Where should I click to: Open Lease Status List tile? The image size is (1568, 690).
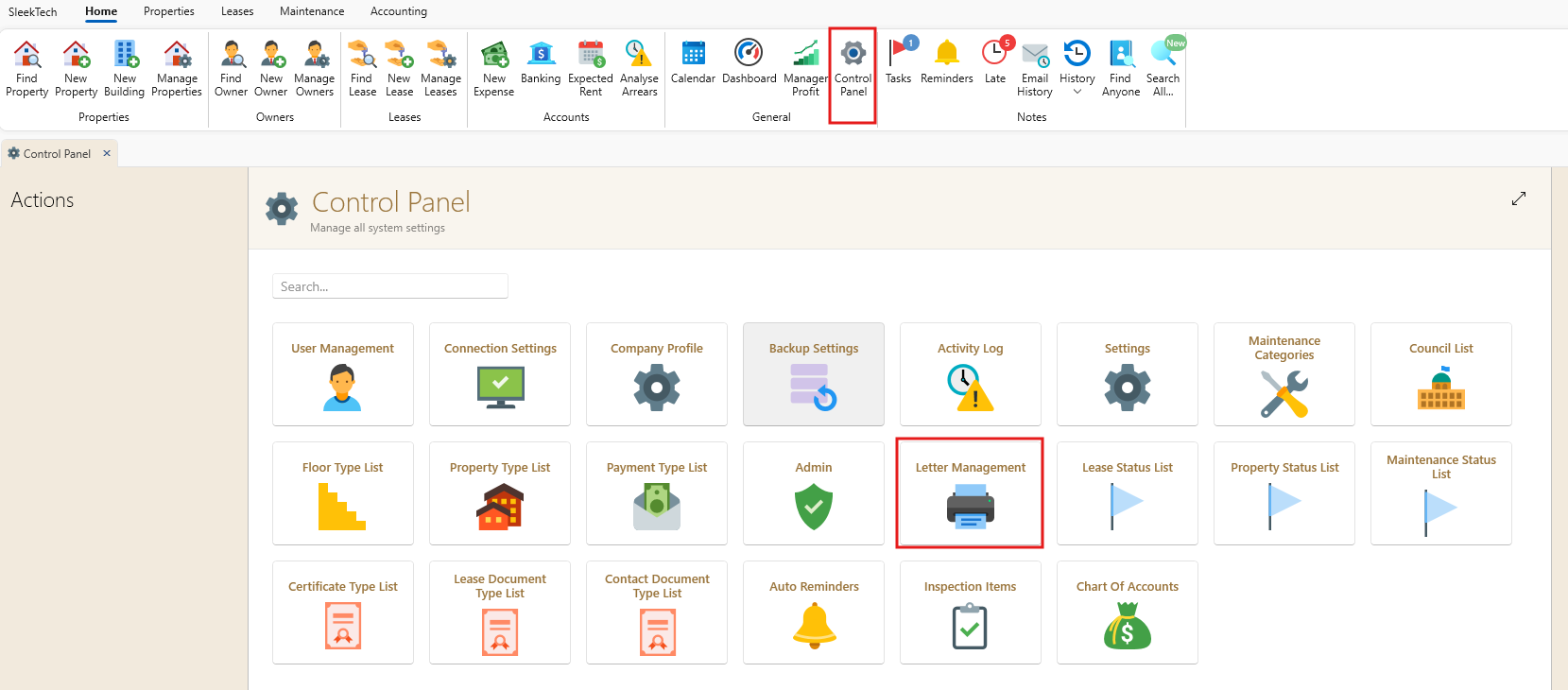[x=1128, y=493]
